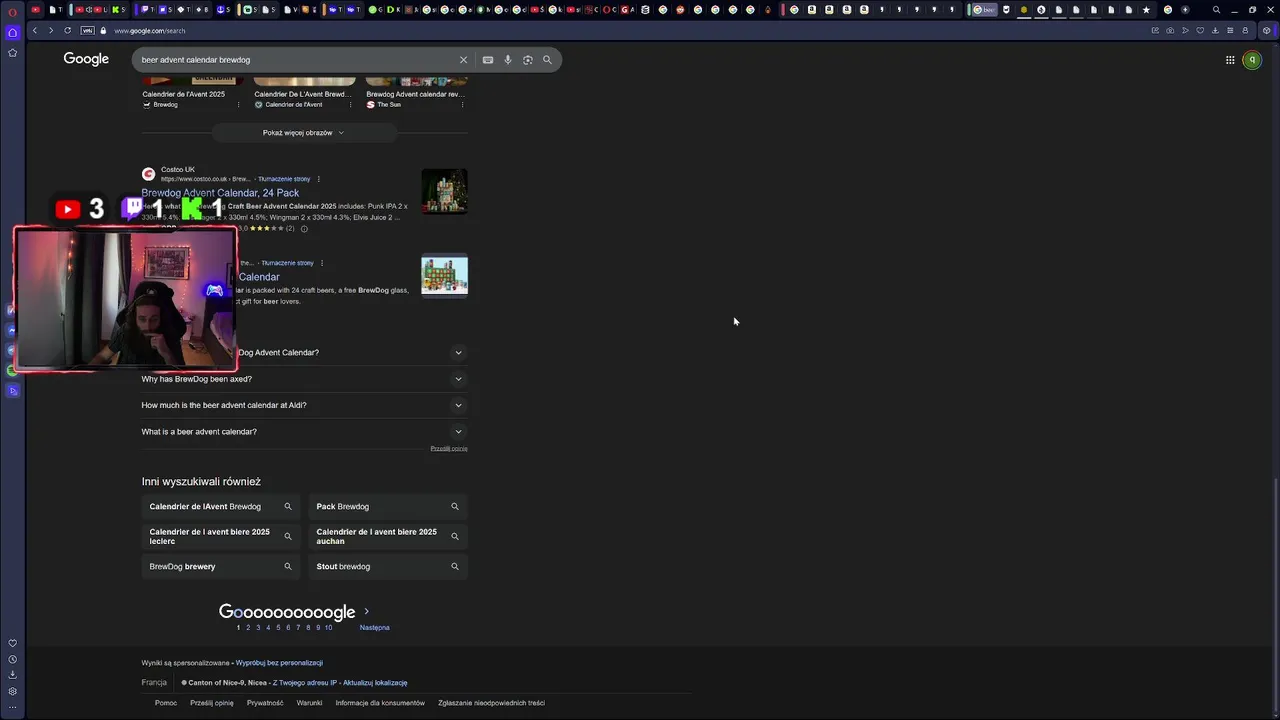Open toolbar downloads arrow icon
The image size is (1280, 720).
[x=1216, y=31]
